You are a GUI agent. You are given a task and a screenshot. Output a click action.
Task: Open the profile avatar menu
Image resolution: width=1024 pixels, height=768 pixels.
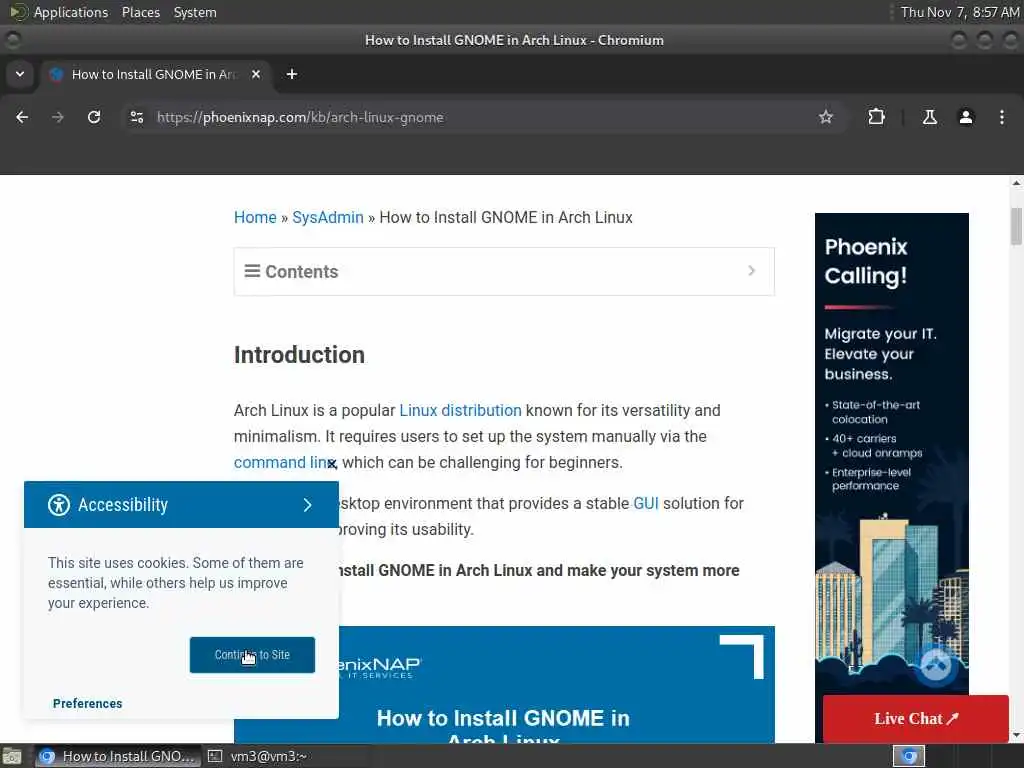point(966,117)
